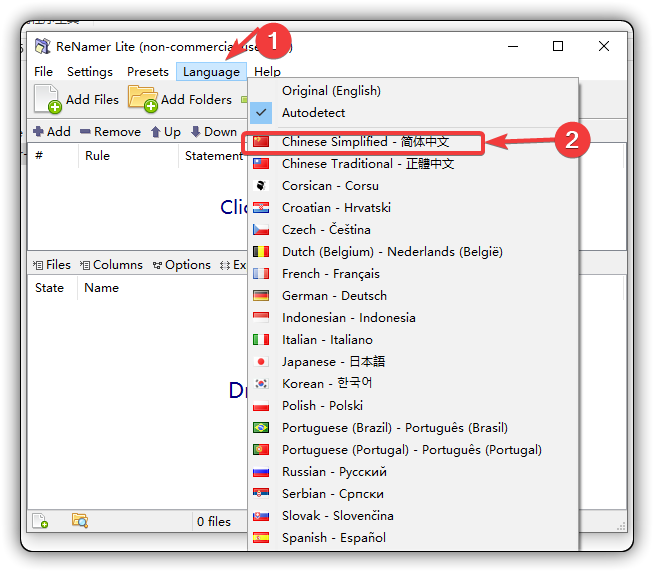Open the Options dropdown
654x572 pixels.
pos(181,265)
